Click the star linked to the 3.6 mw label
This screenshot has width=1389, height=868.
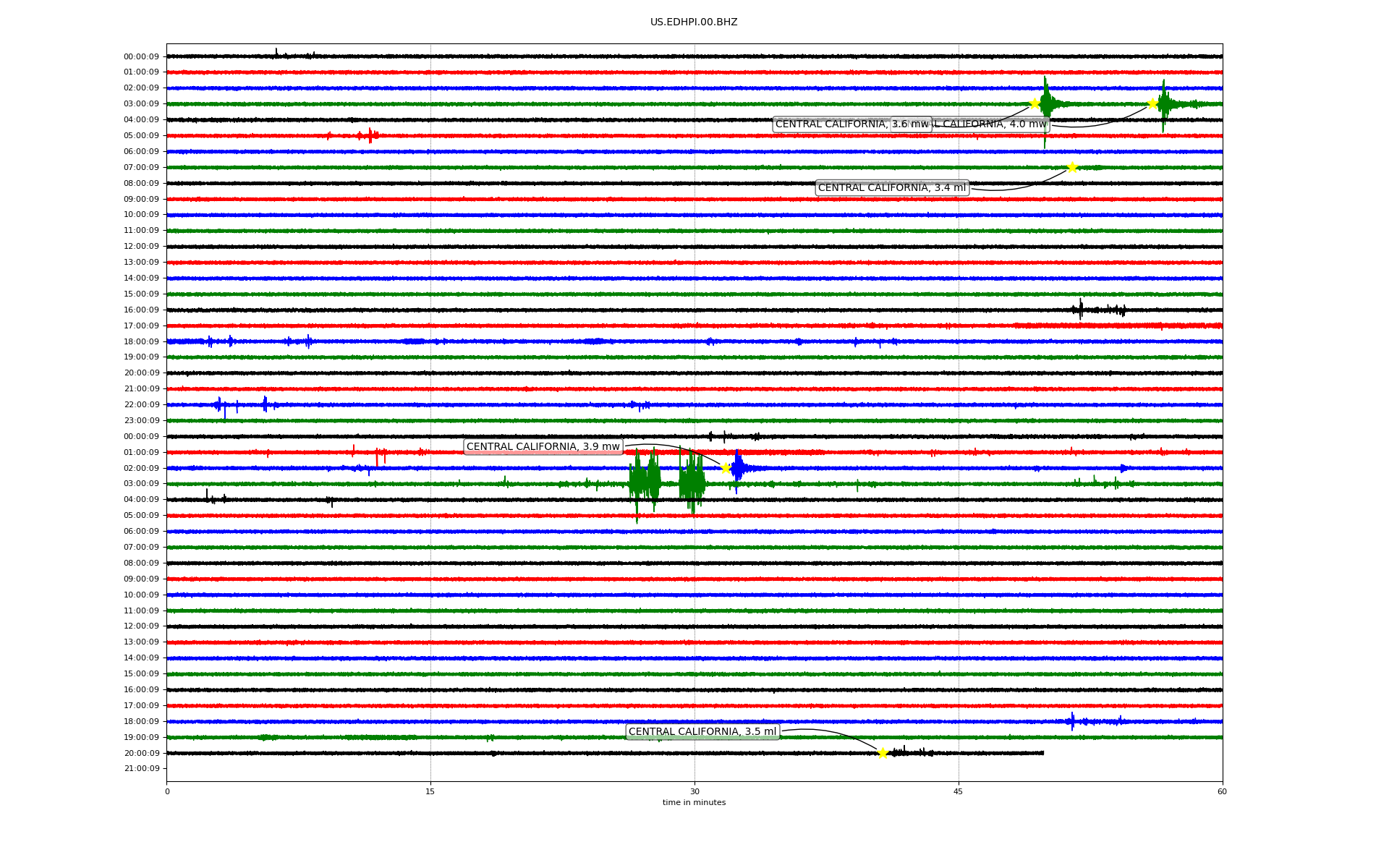pyautogui.click(x=1035, y=103)
